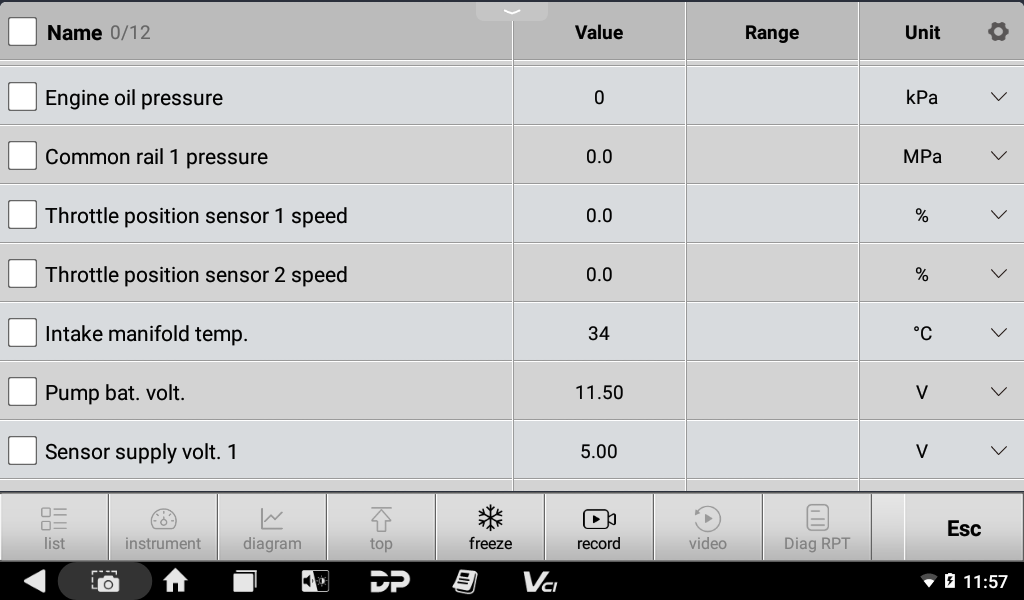1024x600 pixels.
Task: Start recording with the record icon
Action: tap(598, 519)
